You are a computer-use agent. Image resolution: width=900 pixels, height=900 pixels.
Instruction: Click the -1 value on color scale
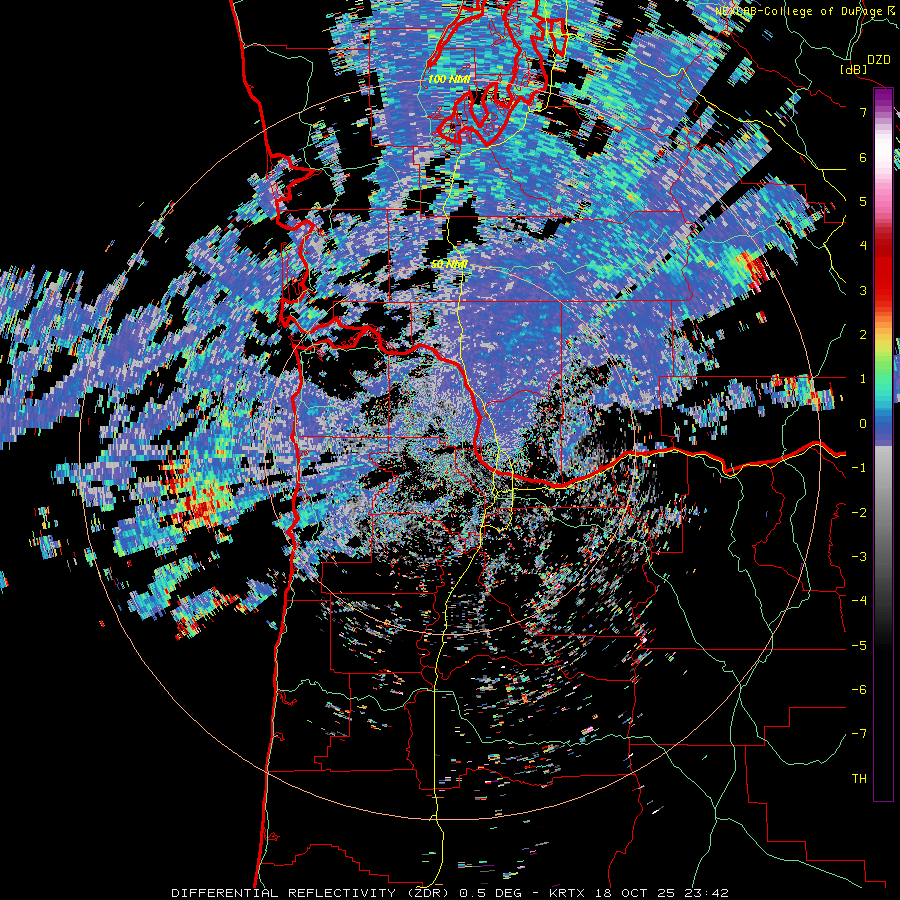point(859,468)
